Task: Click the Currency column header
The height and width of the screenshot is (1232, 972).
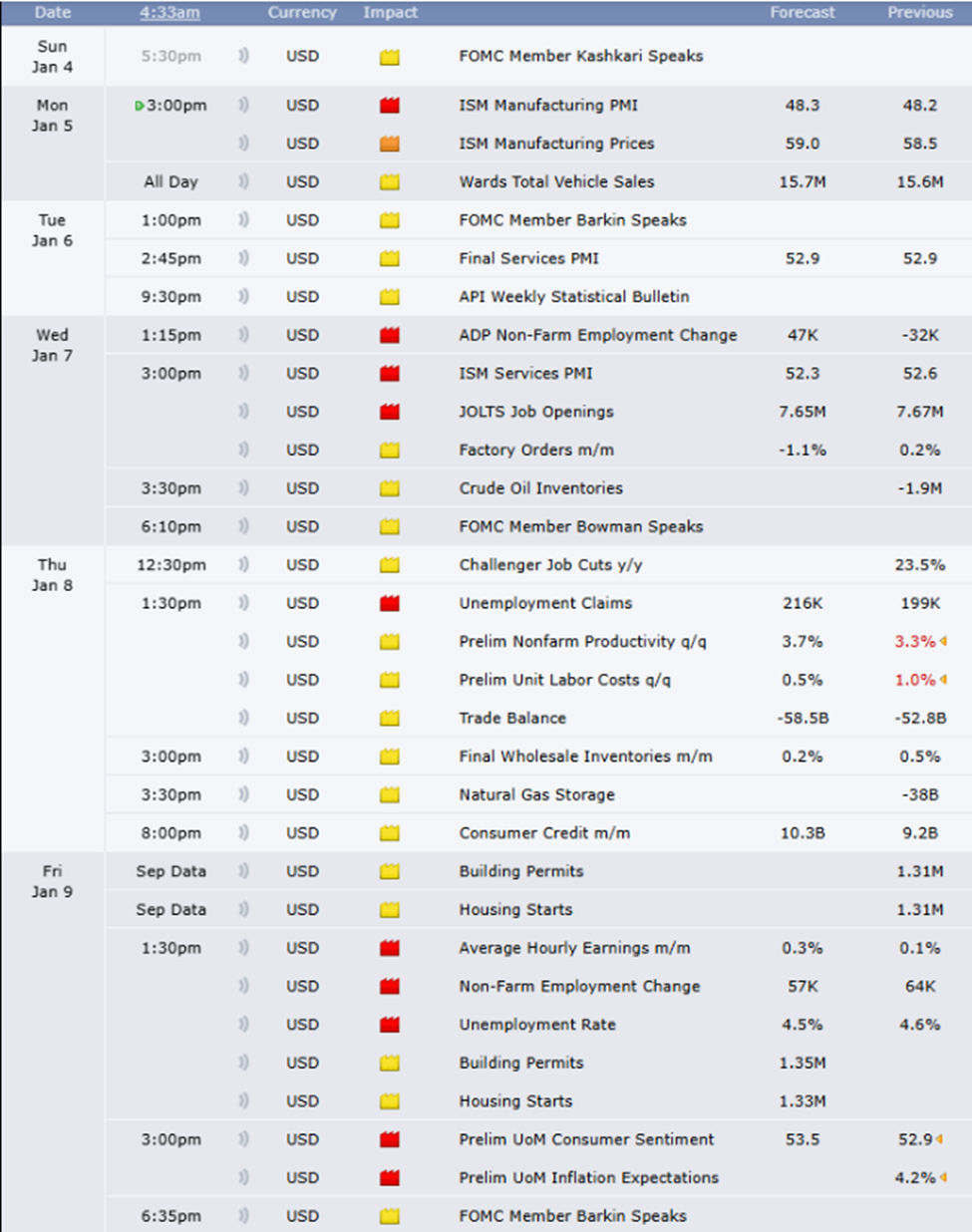Action: click(x=302, y=13)
